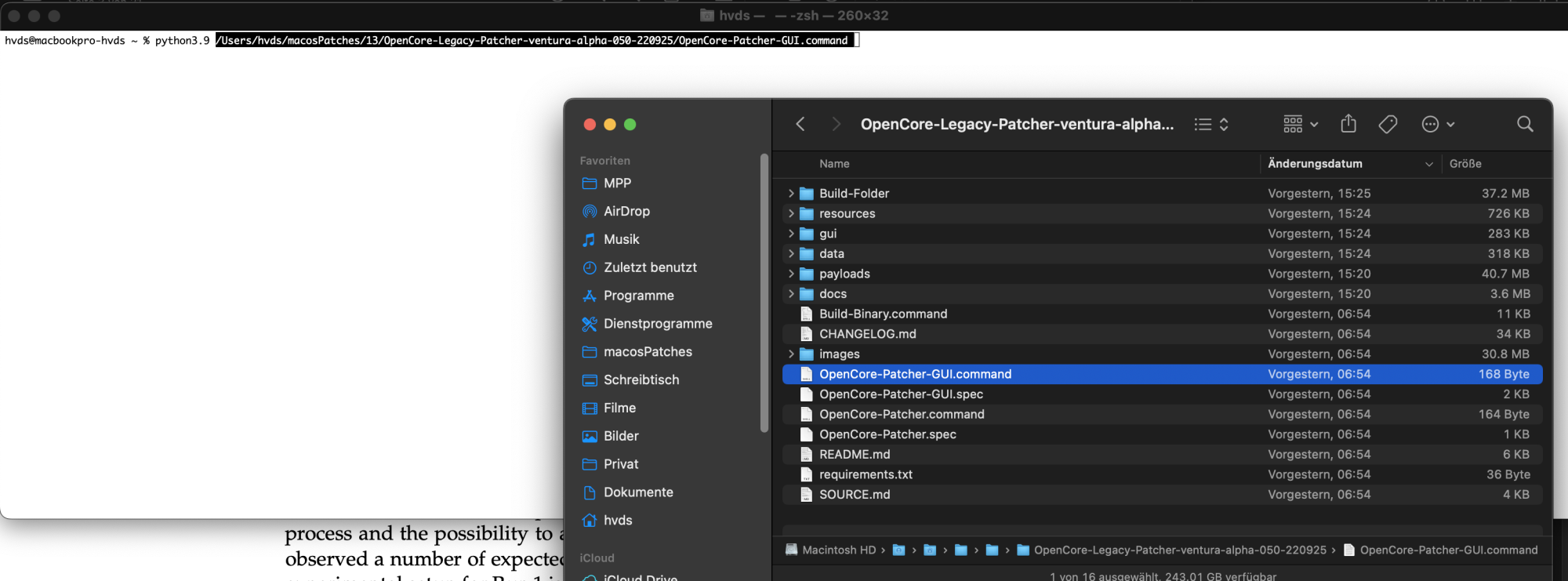Expand the docs folder disclosure arrow

tap(791, 294)
